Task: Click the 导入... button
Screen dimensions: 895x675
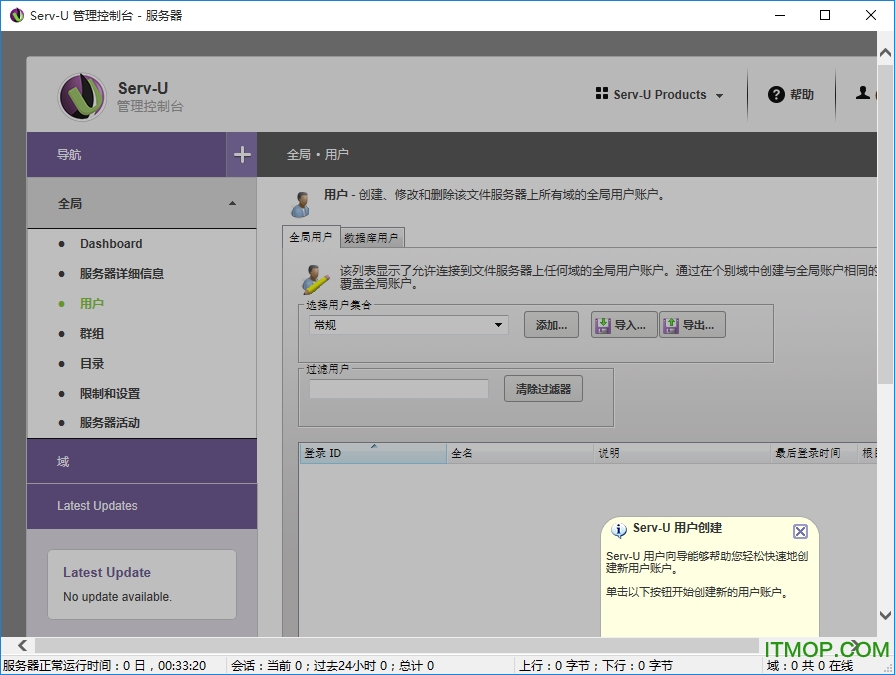Action: click(x=624, y=325)
